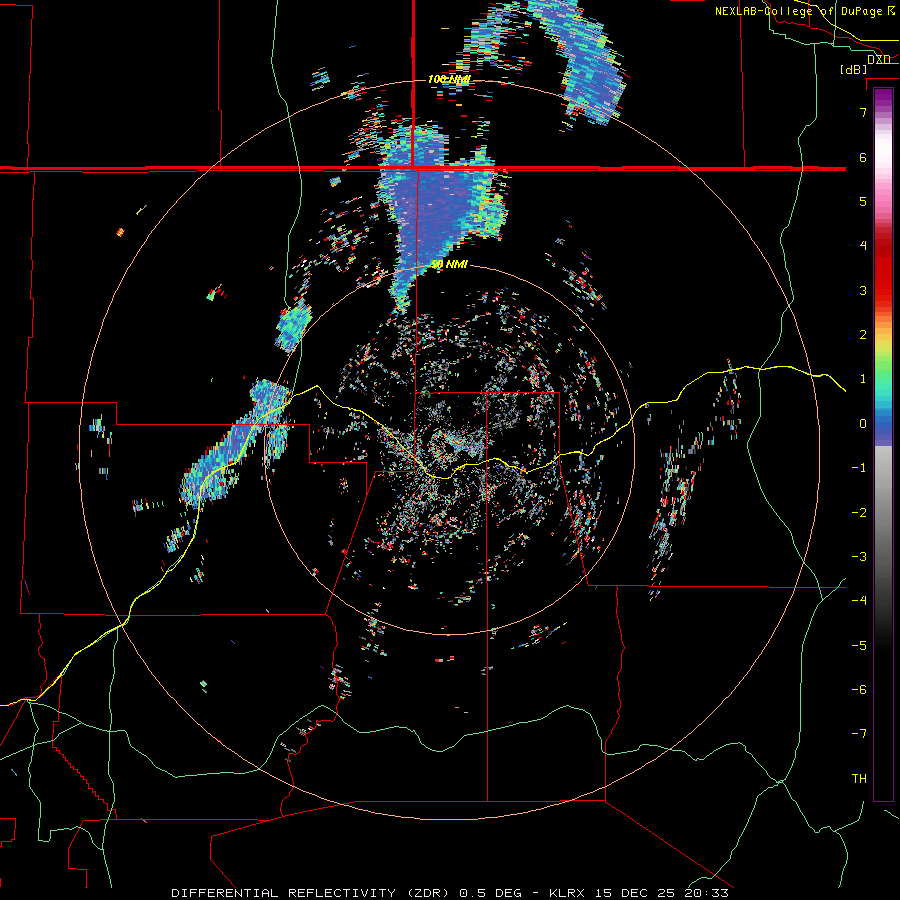The image size is (900, 900).
Task: Click the scale value -5
Action: (x=859, y=646)
